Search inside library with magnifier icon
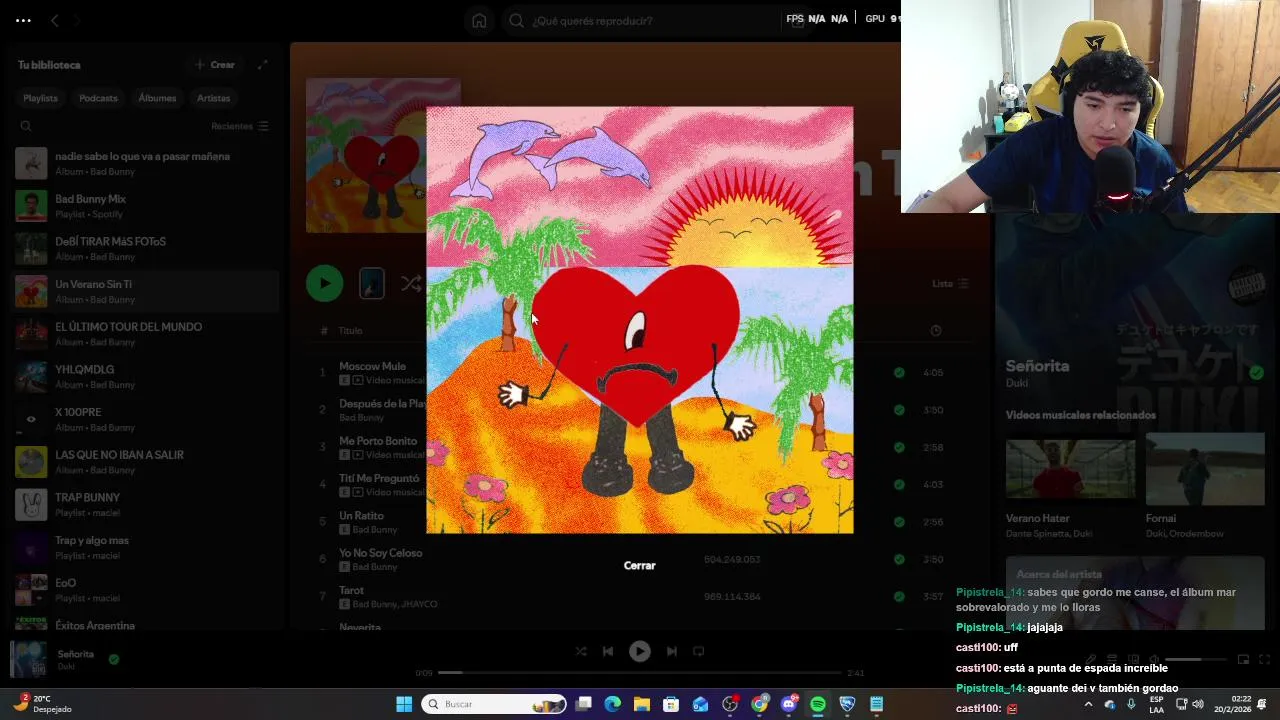 tap(26, 126)
